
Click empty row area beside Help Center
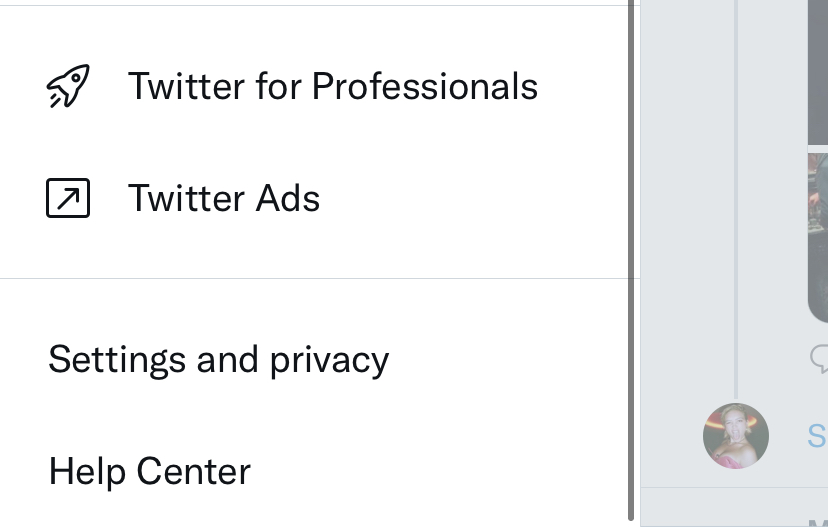439,472
